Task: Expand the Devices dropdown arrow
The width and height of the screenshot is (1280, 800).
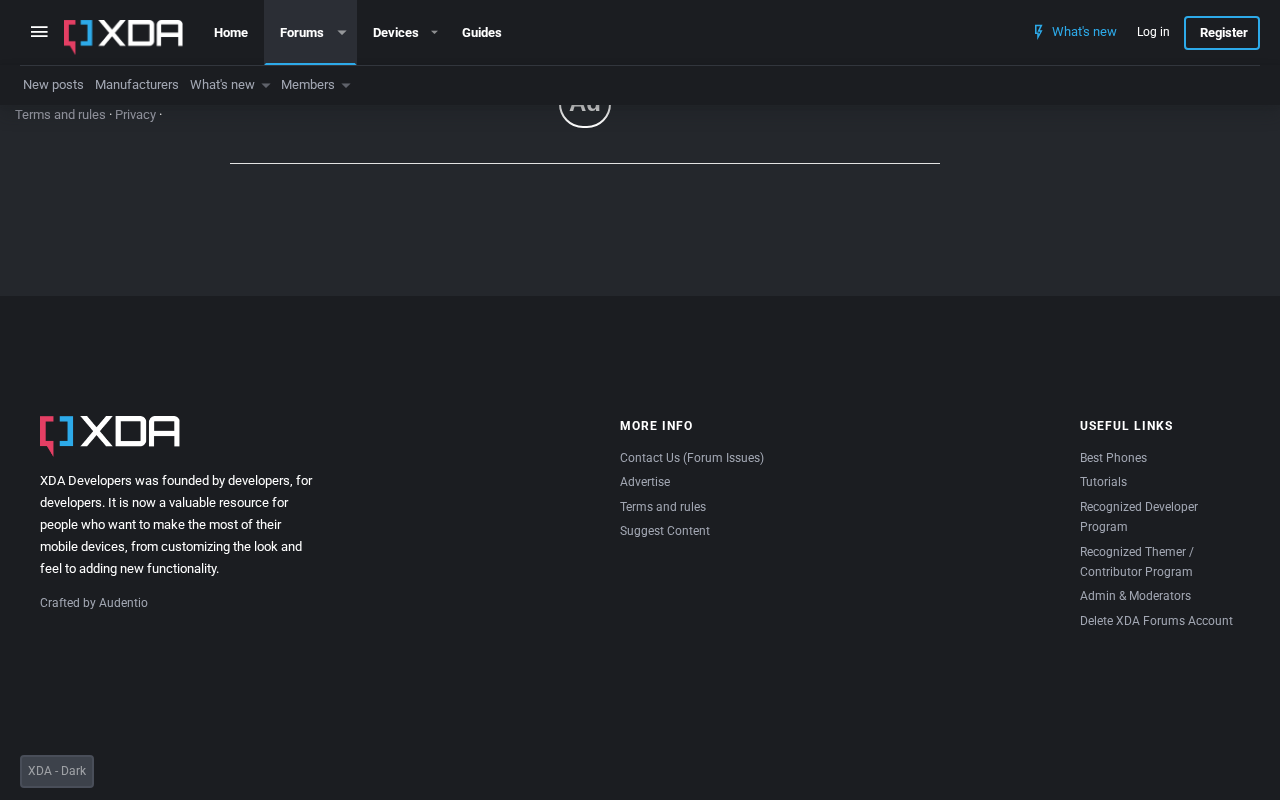Action: 435,33
